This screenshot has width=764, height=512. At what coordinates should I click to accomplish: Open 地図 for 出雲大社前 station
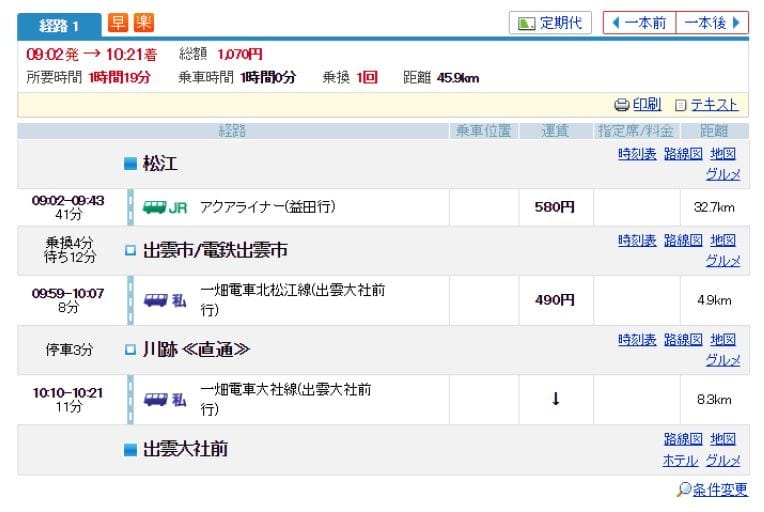click(x=723, y=439)
